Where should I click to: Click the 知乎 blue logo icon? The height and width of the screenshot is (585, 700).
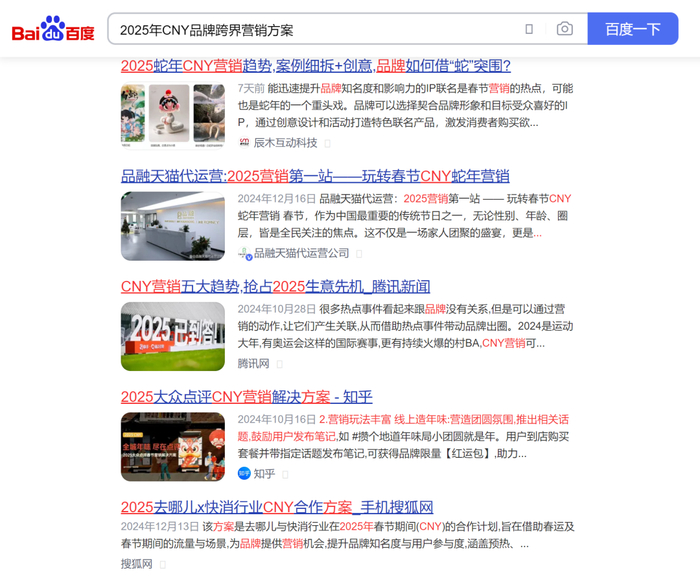click(x=244, y=473)
